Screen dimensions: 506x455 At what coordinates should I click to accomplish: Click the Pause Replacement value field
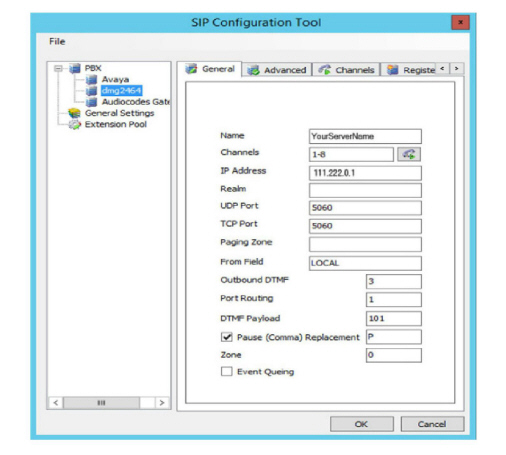(394, 337)
